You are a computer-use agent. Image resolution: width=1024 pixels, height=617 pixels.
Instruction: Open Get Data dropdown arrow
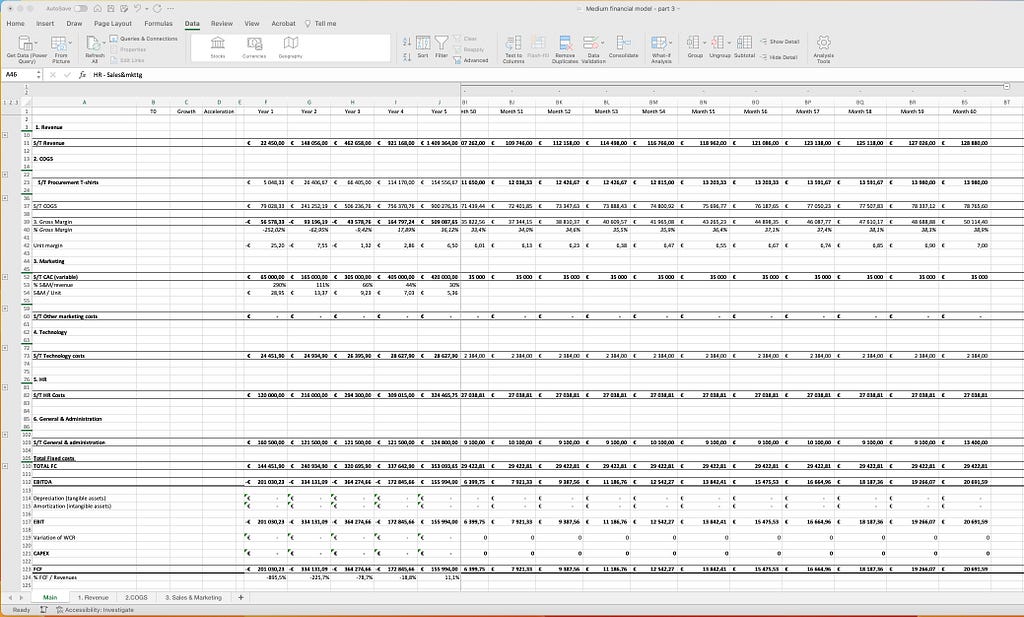[x=35, y=43]
